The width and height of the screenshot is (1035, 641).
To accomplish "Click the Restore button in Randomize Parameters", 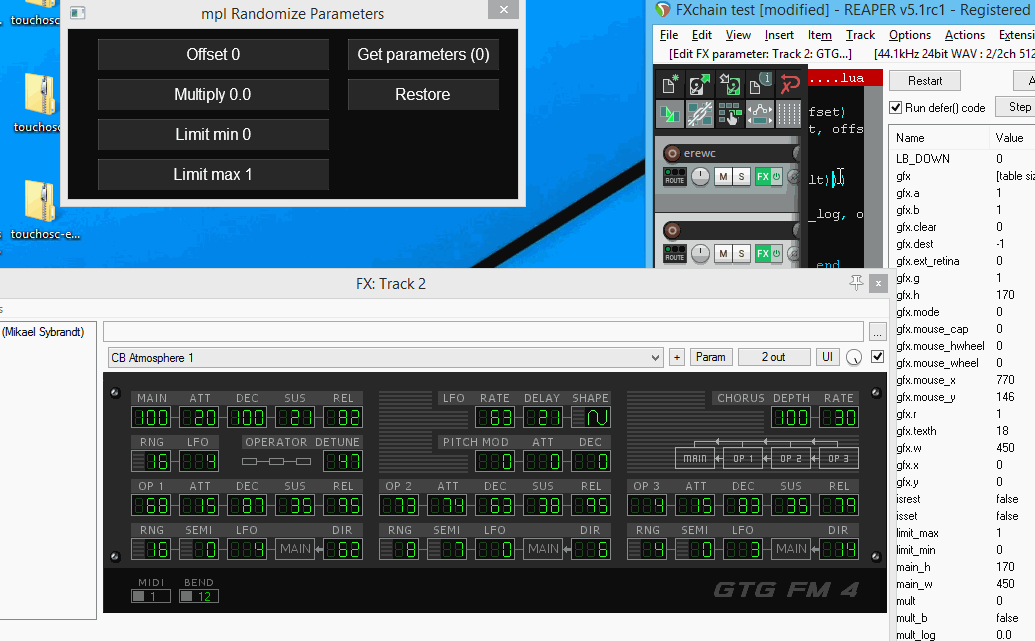I will coord(423,94).
